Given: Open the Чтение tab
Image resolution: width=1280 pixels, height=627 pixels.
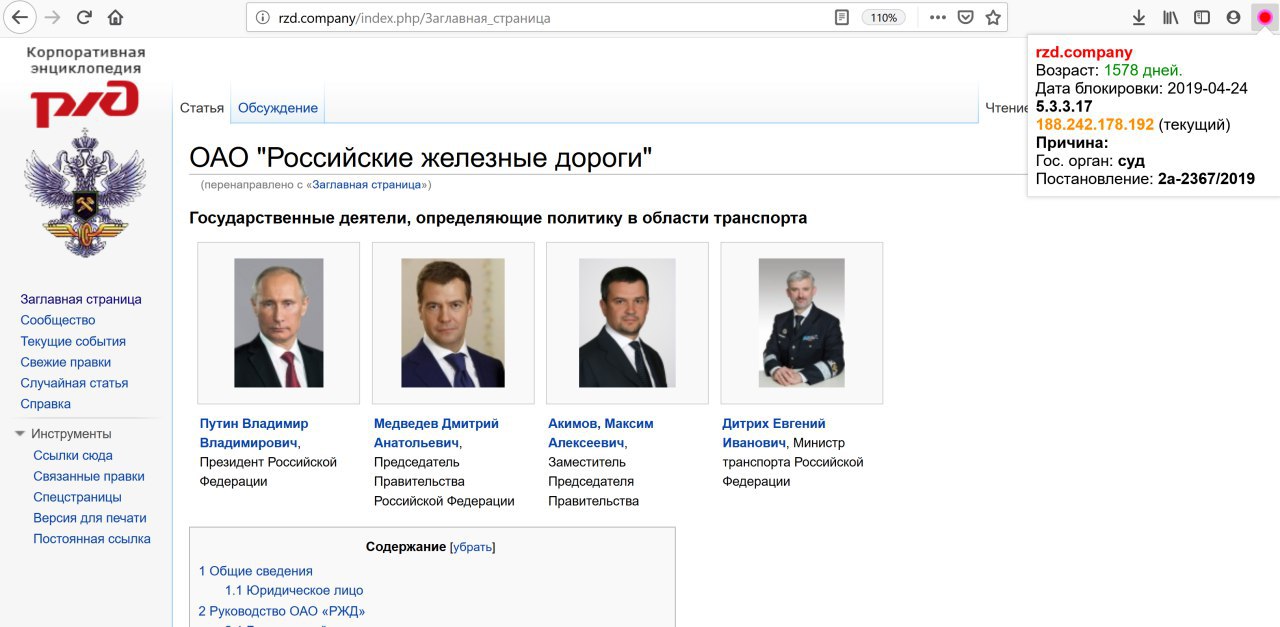Looking at the screenshot, I should coord(1006,108).
